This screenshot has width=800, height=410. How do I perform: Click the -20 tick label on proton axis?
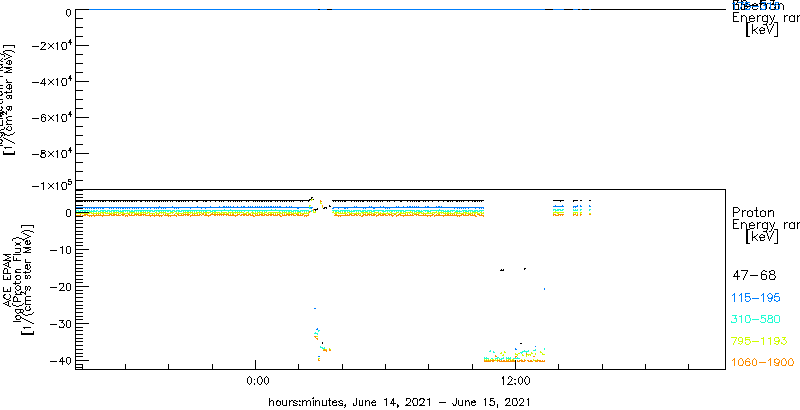coord(59,287)
